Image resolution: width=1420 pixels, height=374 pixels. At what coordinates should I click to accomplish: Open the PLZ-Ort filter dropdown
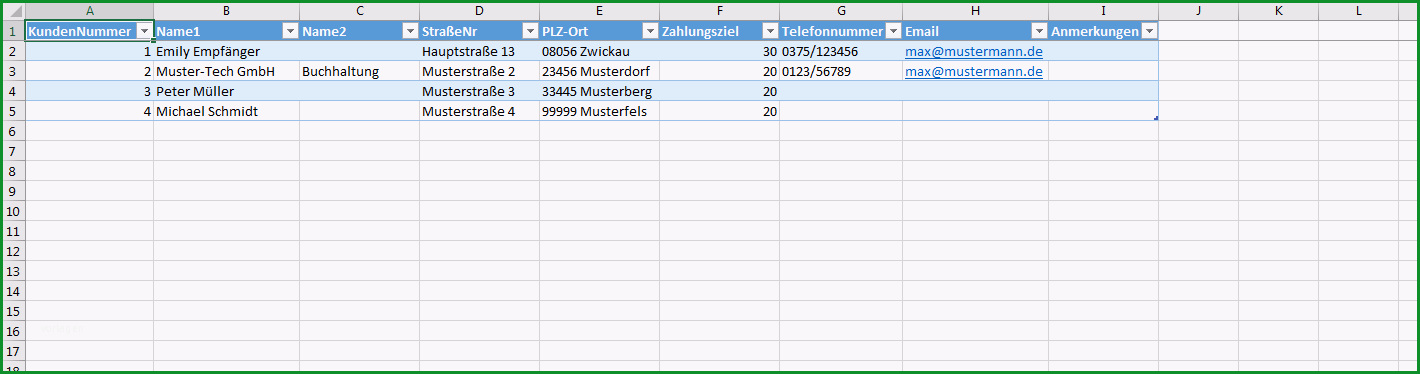point(650,31)
